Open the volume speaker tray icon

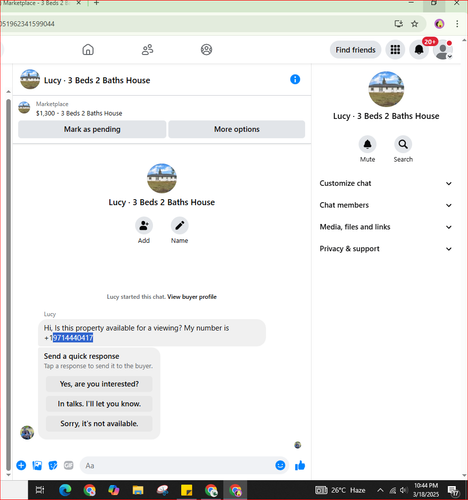tap(404, 490)
